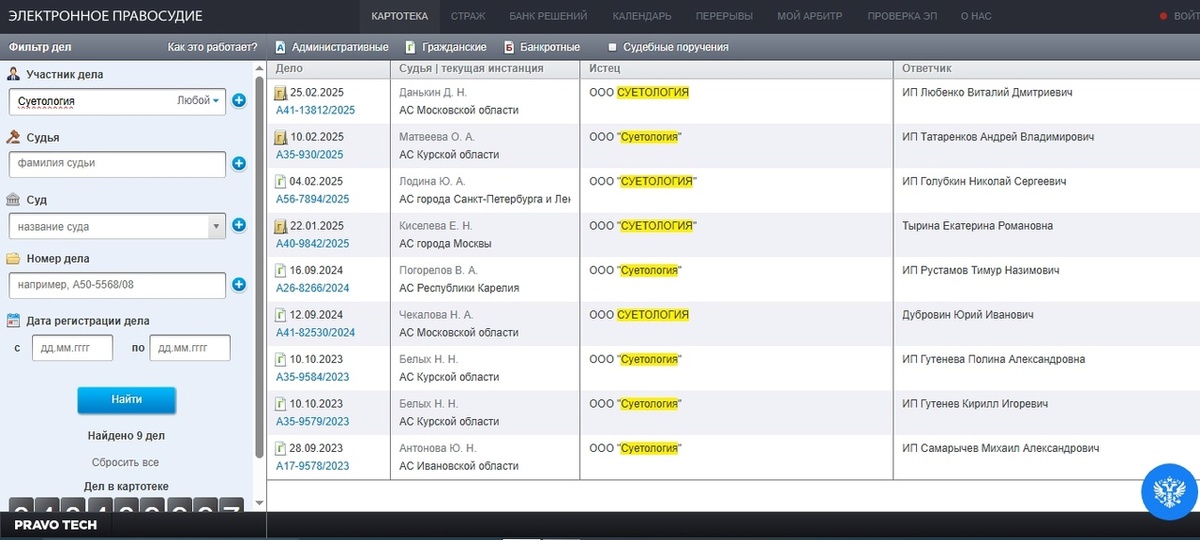
Task: Open case link А41-13812/2025
Action: 315,110
